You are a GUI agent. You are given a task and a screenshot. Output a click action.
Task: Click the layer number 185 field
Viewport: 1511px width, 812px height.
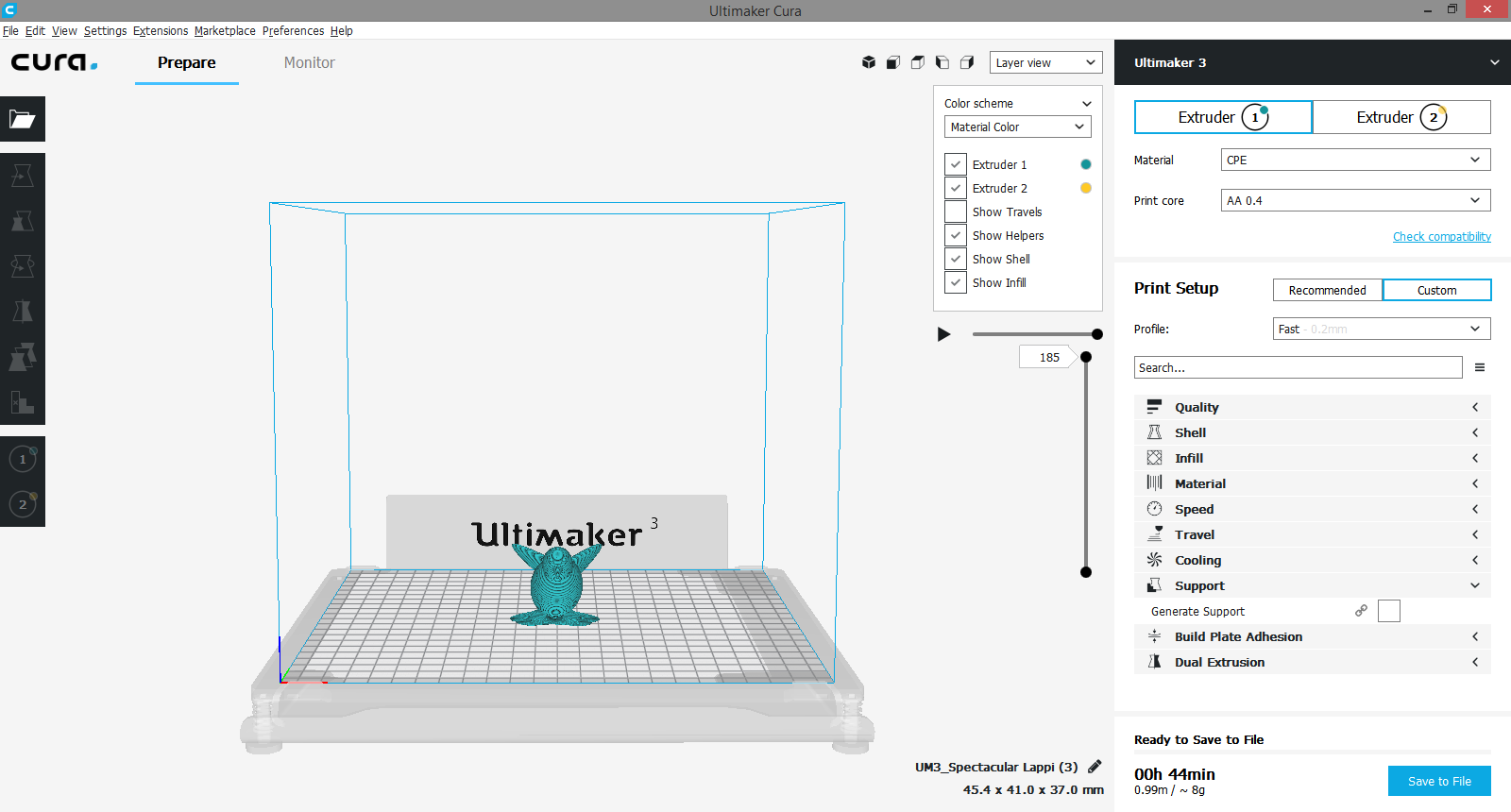point(1046,357)
